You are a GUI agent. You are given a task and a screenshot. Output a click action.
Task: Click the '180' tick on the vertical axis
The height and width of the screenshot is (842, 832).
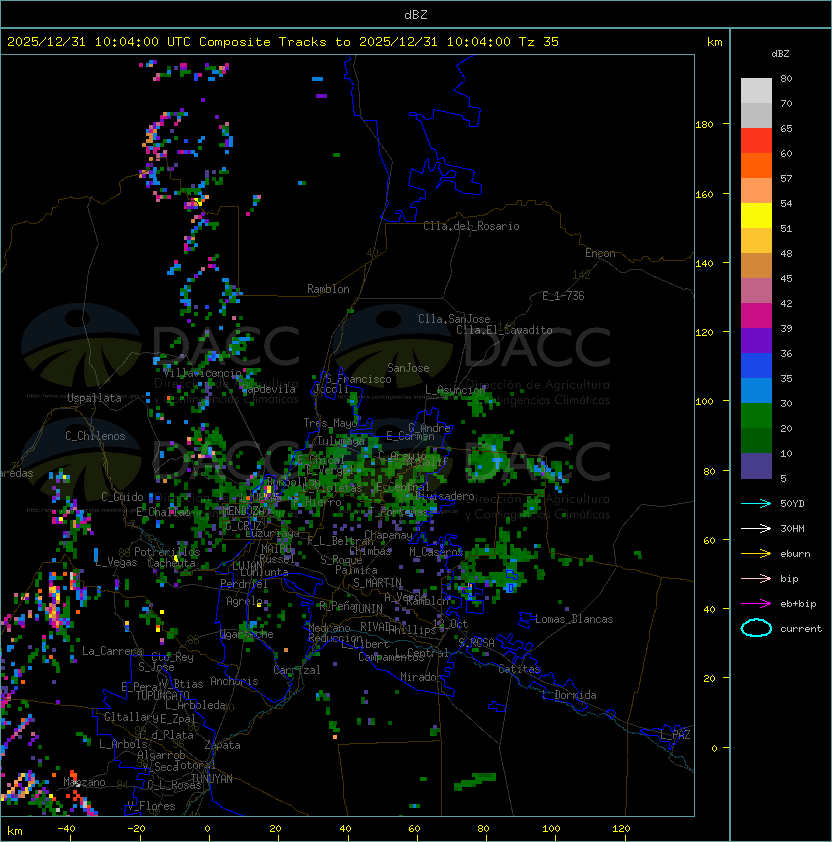click(704, 124)
